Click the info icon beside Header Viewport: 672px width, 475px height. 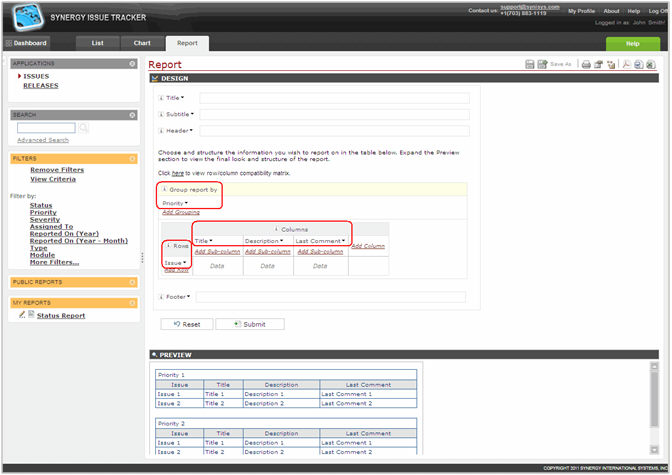tap(161, 131)
